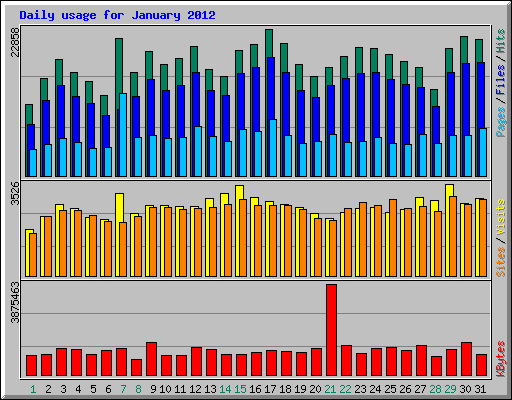This screenshot has width=512, height=400.
Task: Click the day label 11
Action: pos(180,389)
